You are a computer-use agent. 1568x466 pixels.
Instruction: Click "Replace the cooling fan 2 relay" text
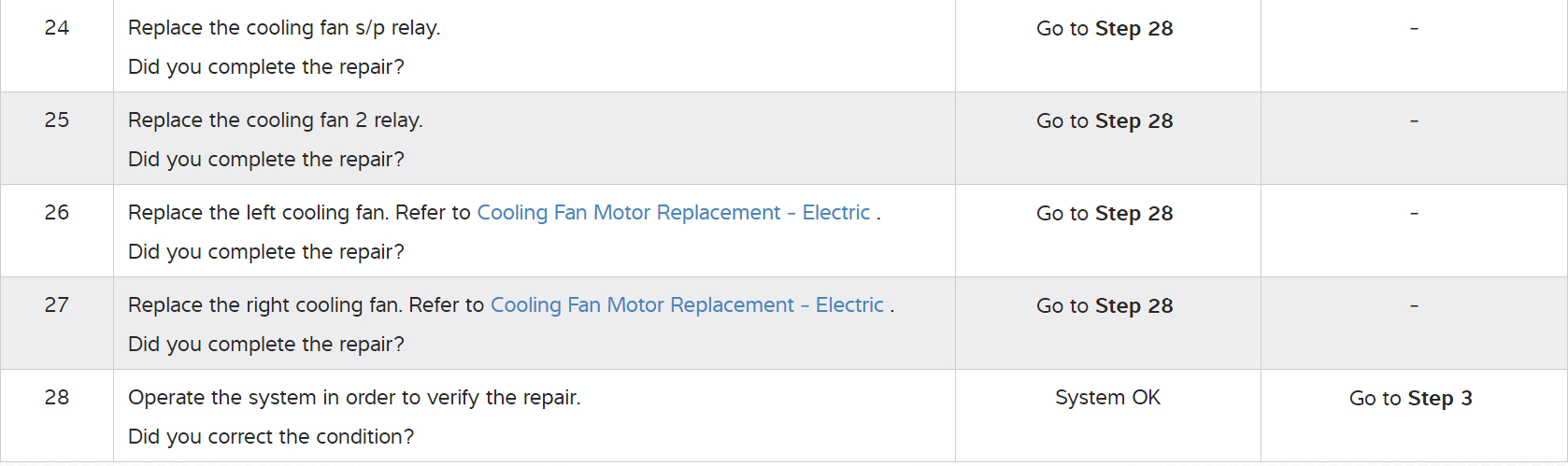275,120
